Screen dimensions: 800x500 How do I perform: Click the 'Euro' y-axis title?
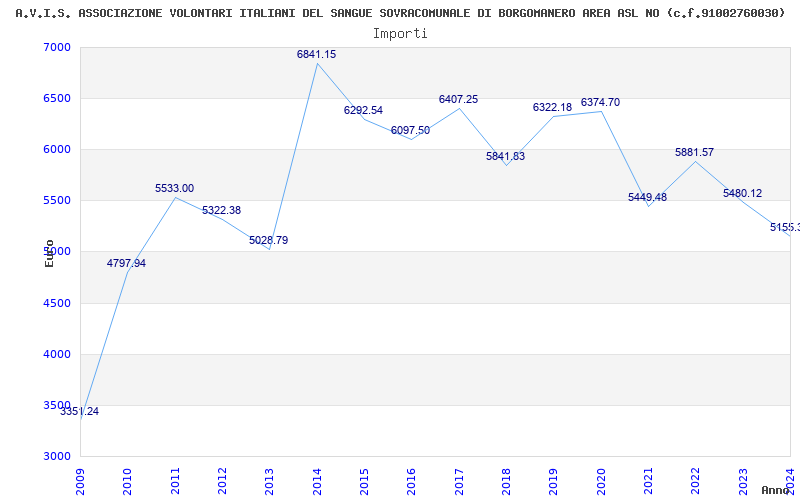49,253
